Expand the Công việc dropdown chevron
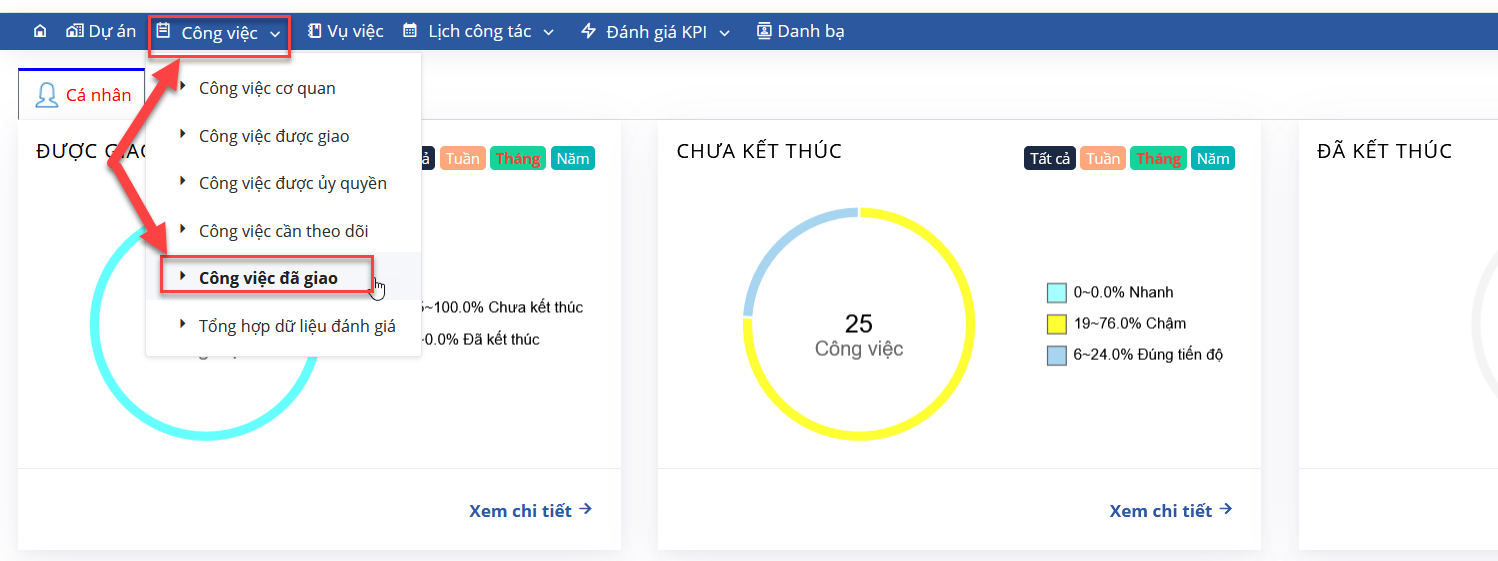Viewport: 1498px width, 561px height. tap(275, 34)
